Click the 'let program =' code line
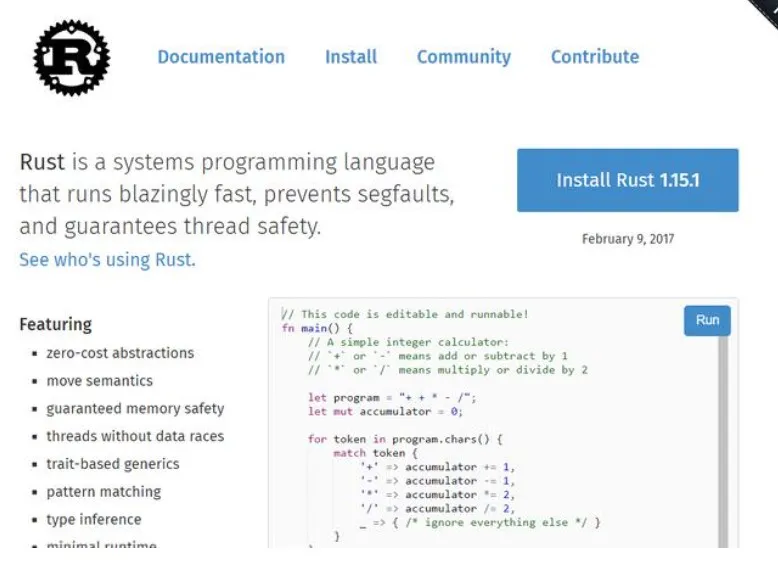The height and width of the screenshot is (574, 778). (392, 397)
